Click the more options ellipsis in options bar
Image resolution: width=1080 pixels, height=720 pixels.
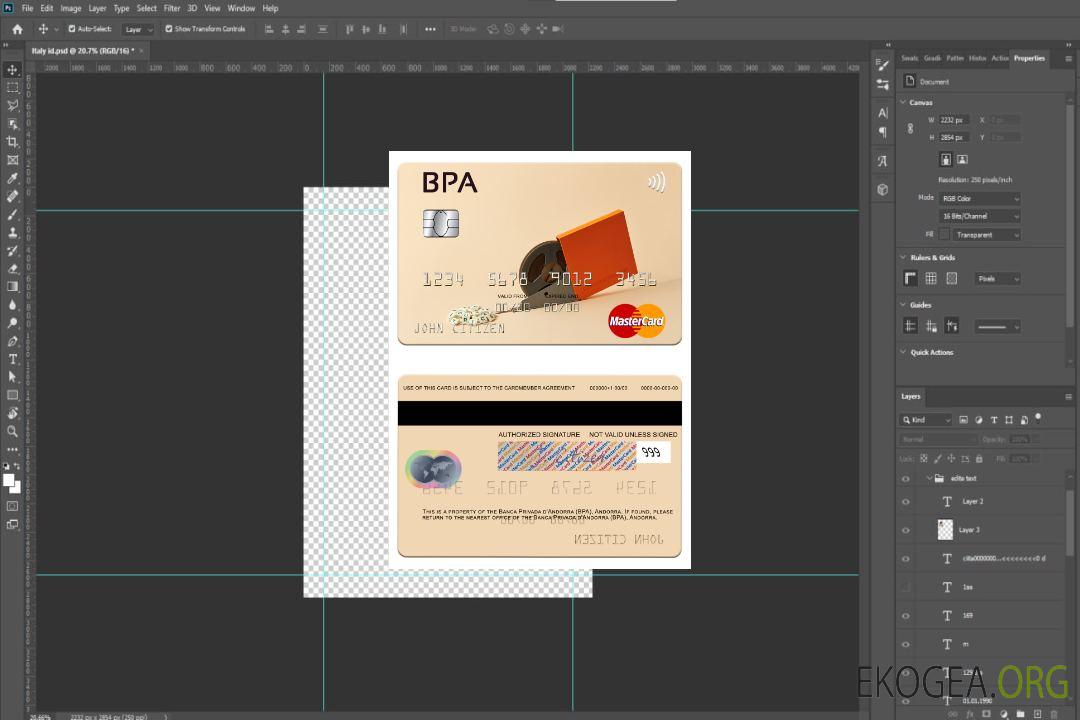(430, 29)
